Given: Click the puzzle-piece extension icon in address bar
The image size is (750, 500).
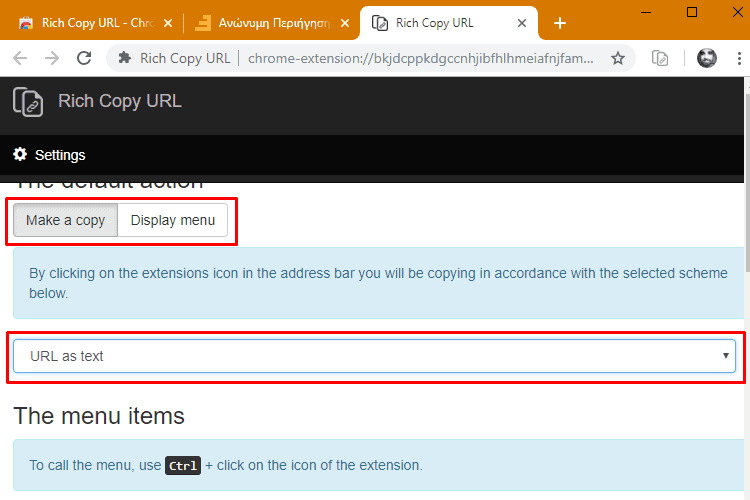Looking at the screenshot, I should click(124, 58).
